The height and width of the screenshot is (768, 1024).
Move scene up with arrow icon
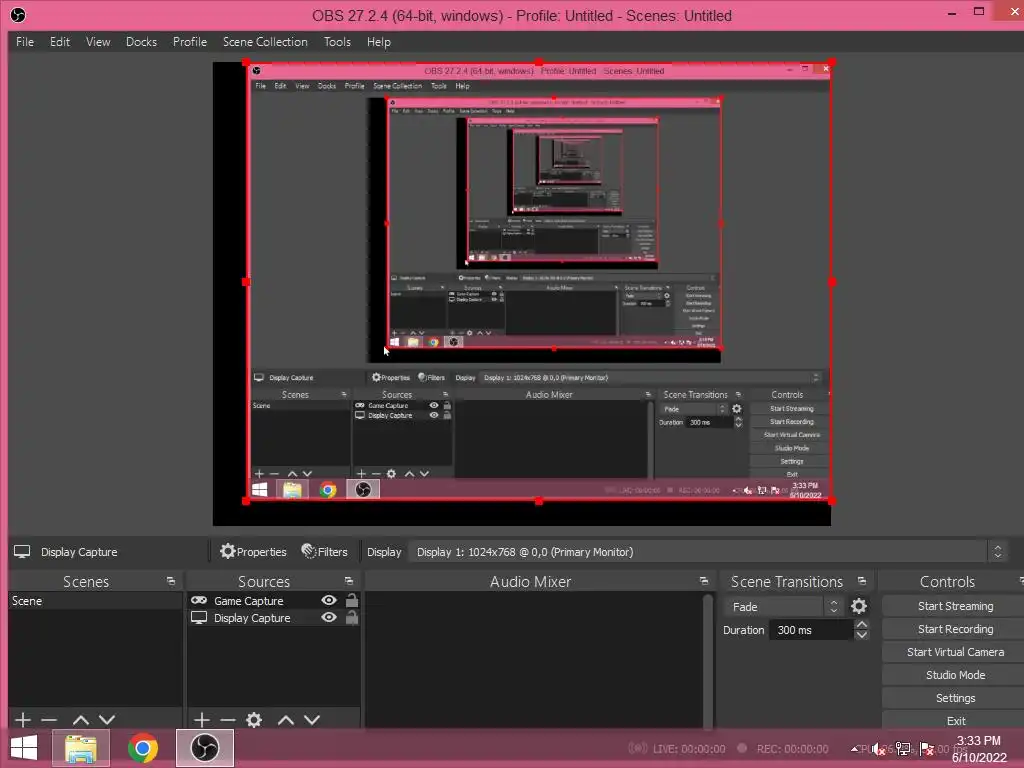tap(81, 720)
